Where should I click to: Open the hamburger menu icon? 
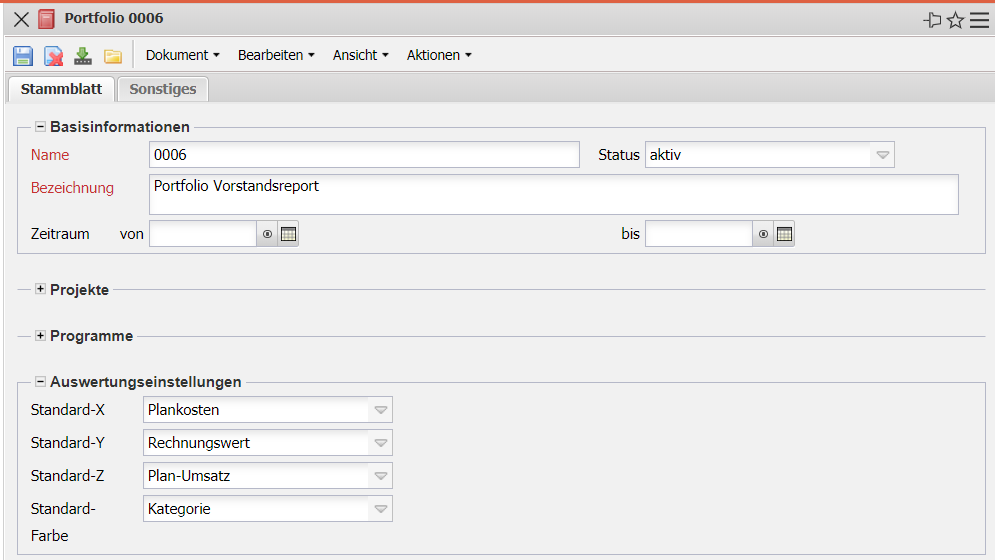tap(979, 20)
